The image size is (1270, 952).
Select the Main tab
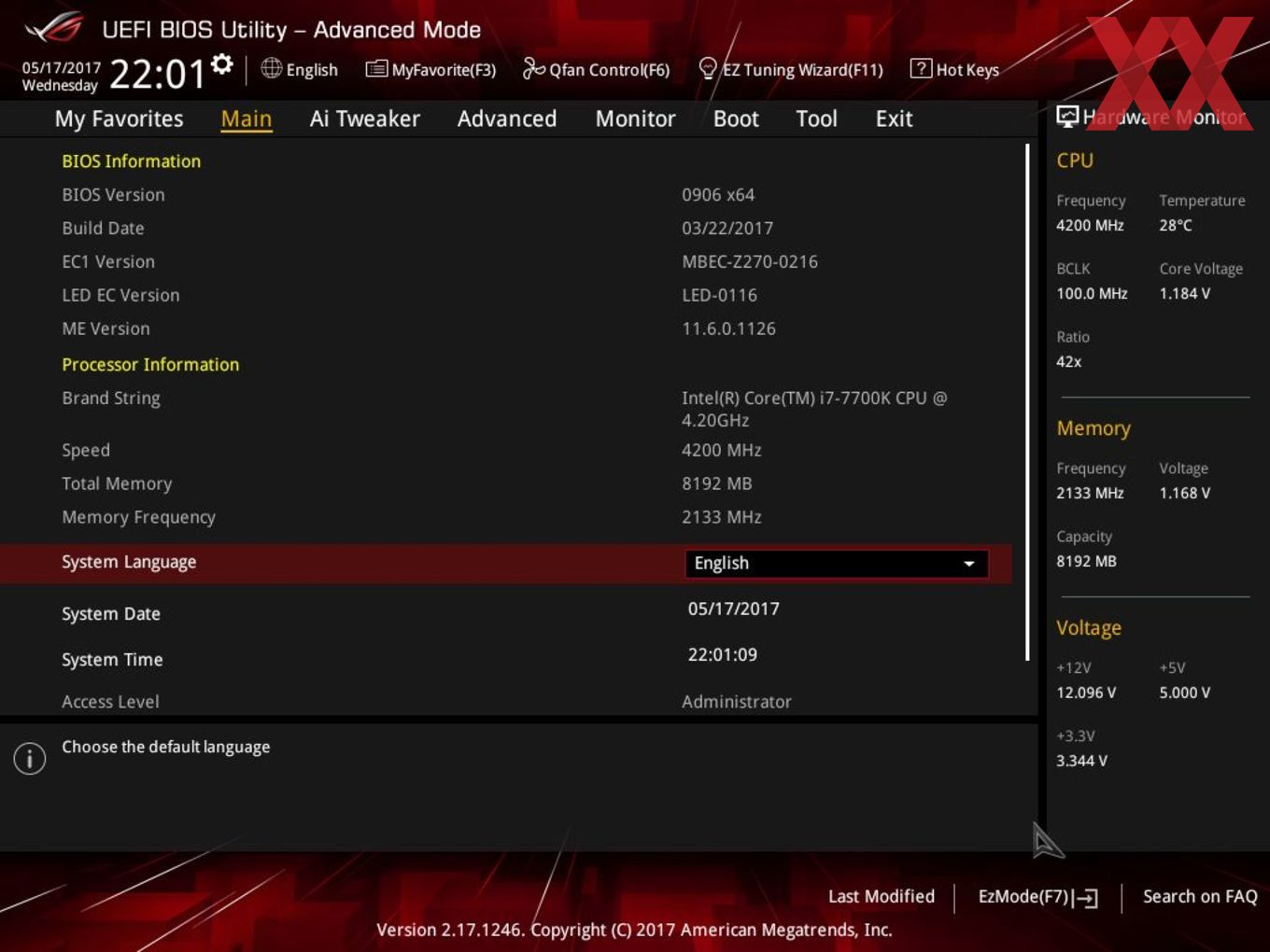pos(247,119)
